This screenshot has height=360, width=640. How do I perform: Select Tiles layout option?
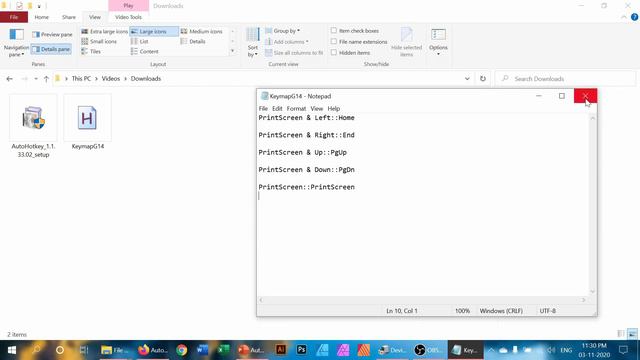[x=91, y=51]
